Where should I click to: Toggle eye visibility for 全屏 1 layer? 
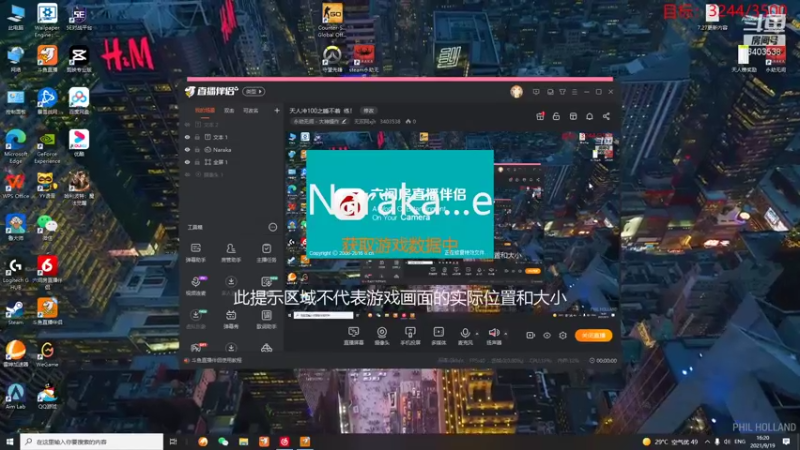(187, 162)
